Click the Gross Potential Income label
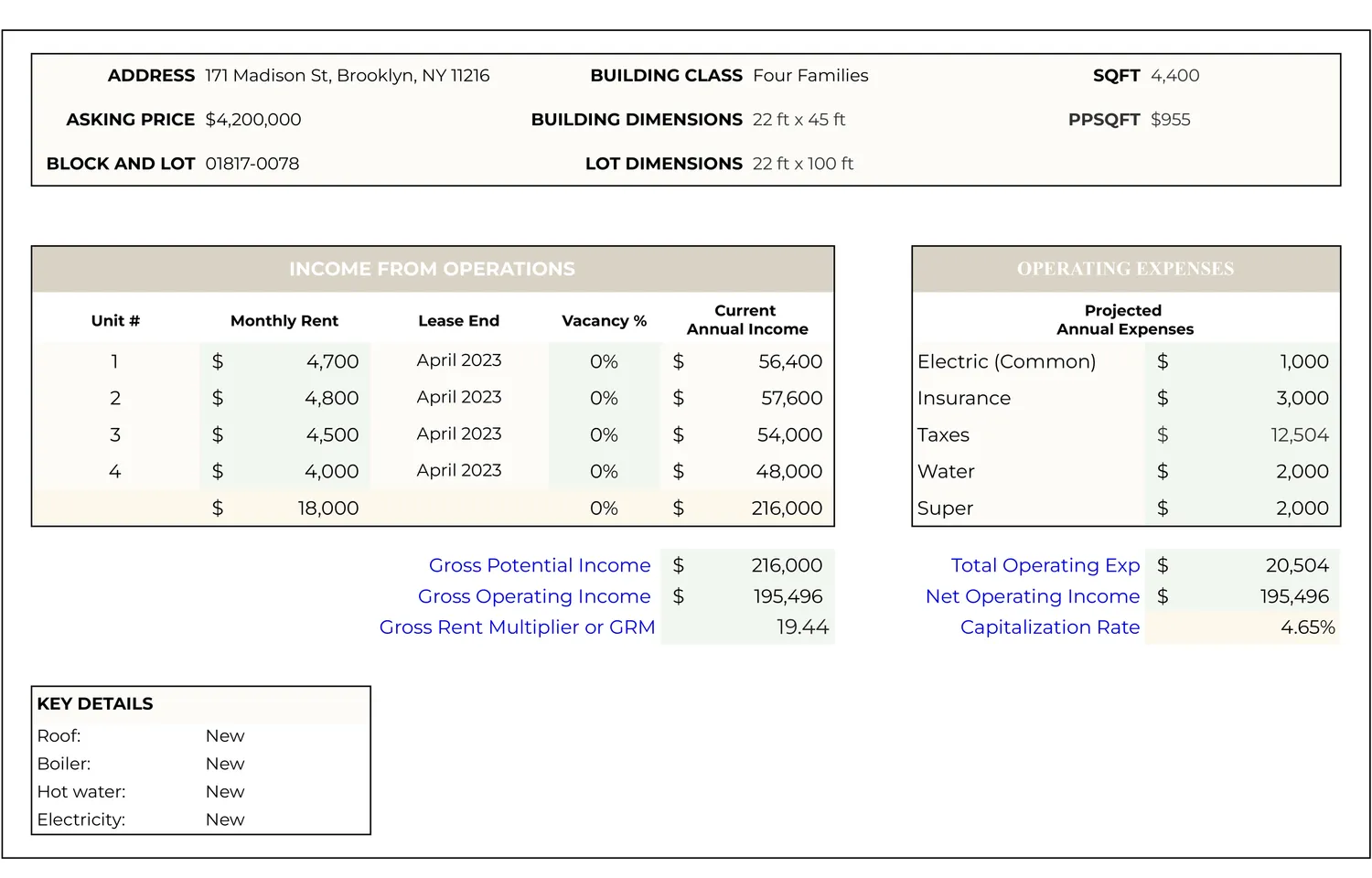 [x=539, y=565]
